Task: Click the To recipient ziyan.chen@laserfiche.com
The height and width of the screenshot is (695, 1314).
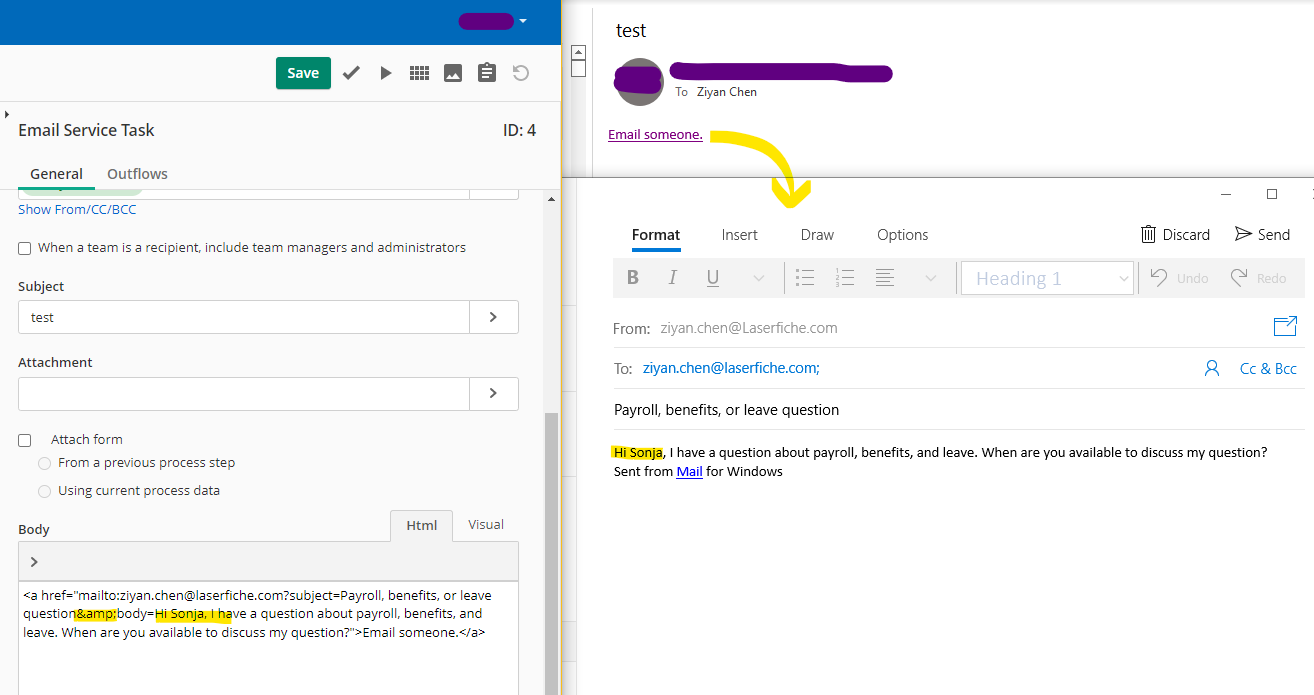Action: click(x=731, y=368)
